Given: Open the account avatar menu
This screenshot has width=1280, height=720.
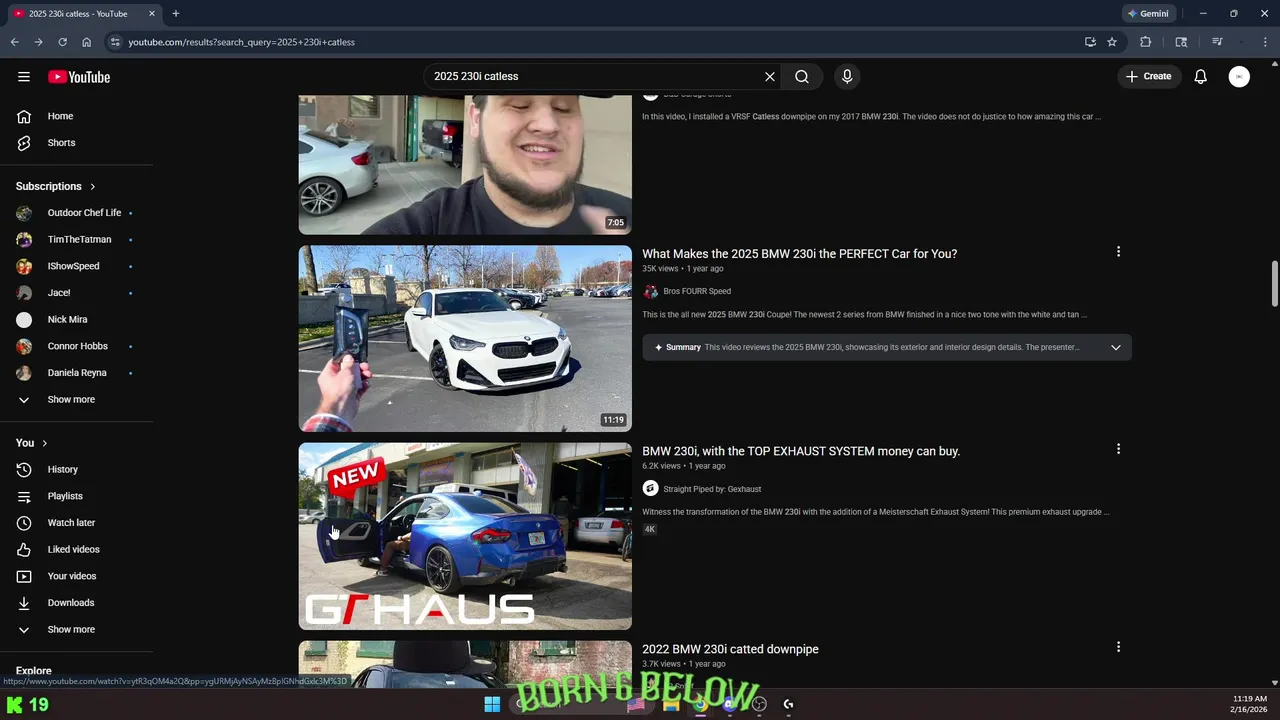Looking at the screenshot, I should click(1239, 77).
